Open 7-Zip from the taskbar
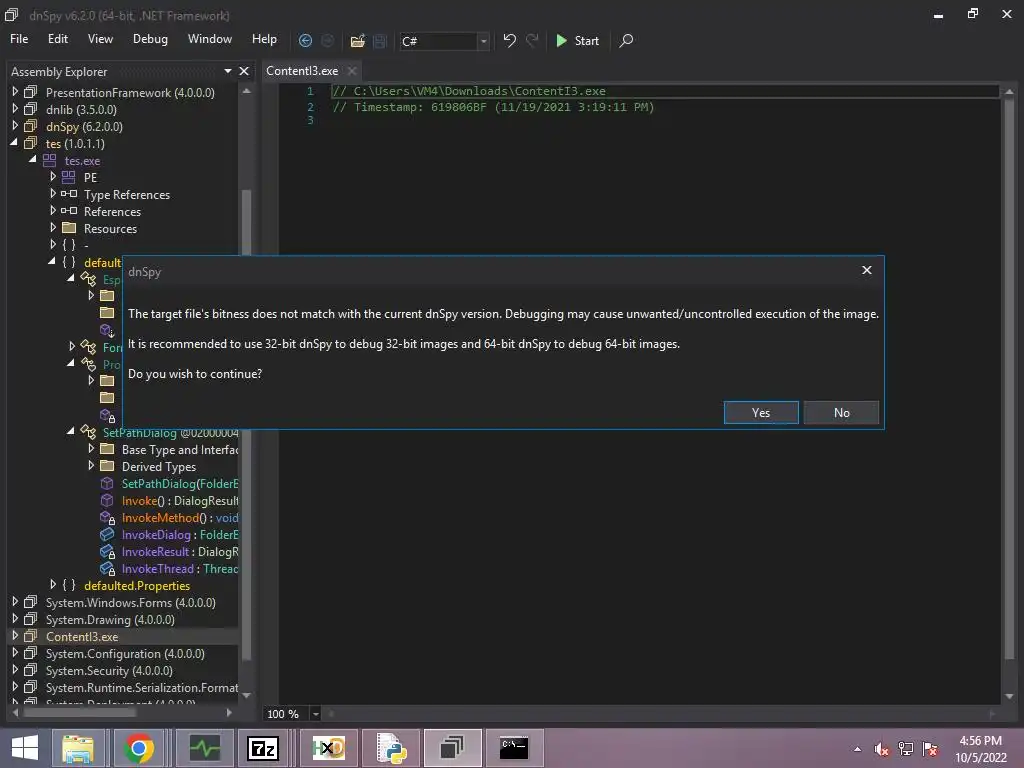Screen dimensions: 1024x768 (263, 748)
